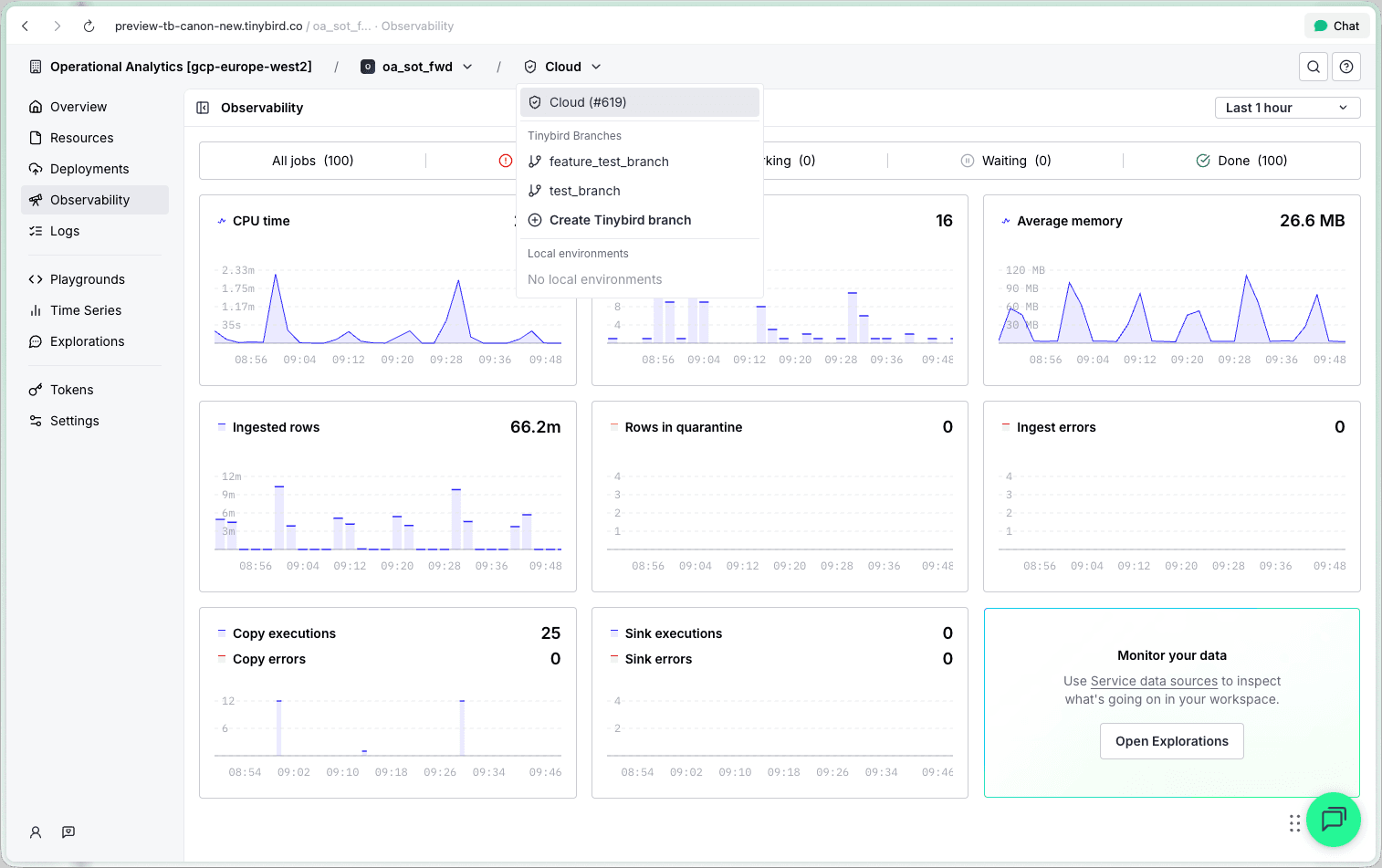Click the Open Explorations button

pos(1171,741)
